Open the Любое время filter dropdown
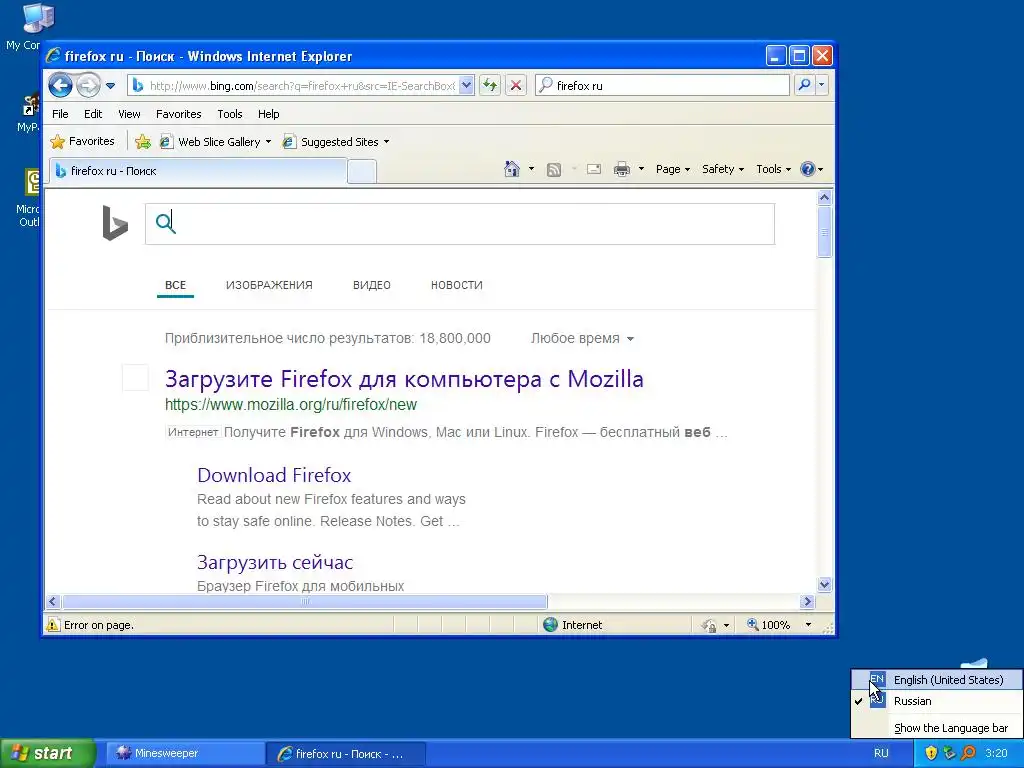The image size is (1024, 768). coord(582,338)
